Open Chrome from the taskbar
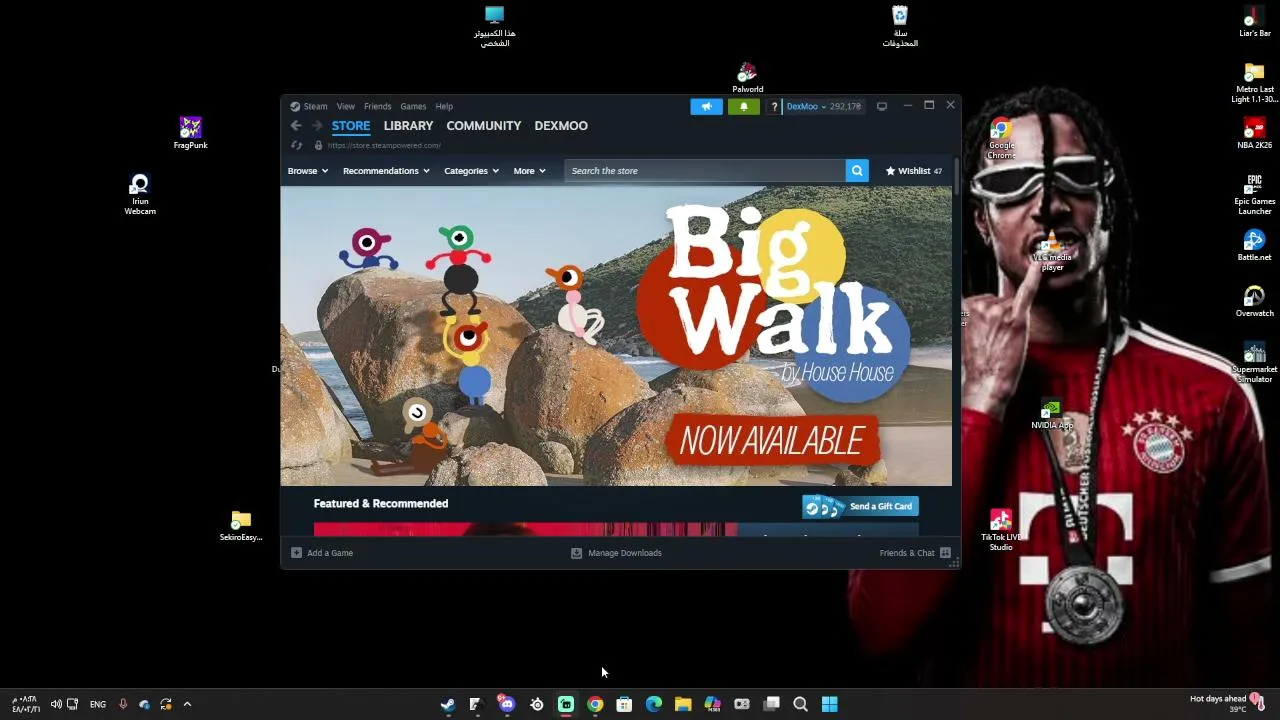The width and height of the screenshot is (1280, 720). pos(595,704)
